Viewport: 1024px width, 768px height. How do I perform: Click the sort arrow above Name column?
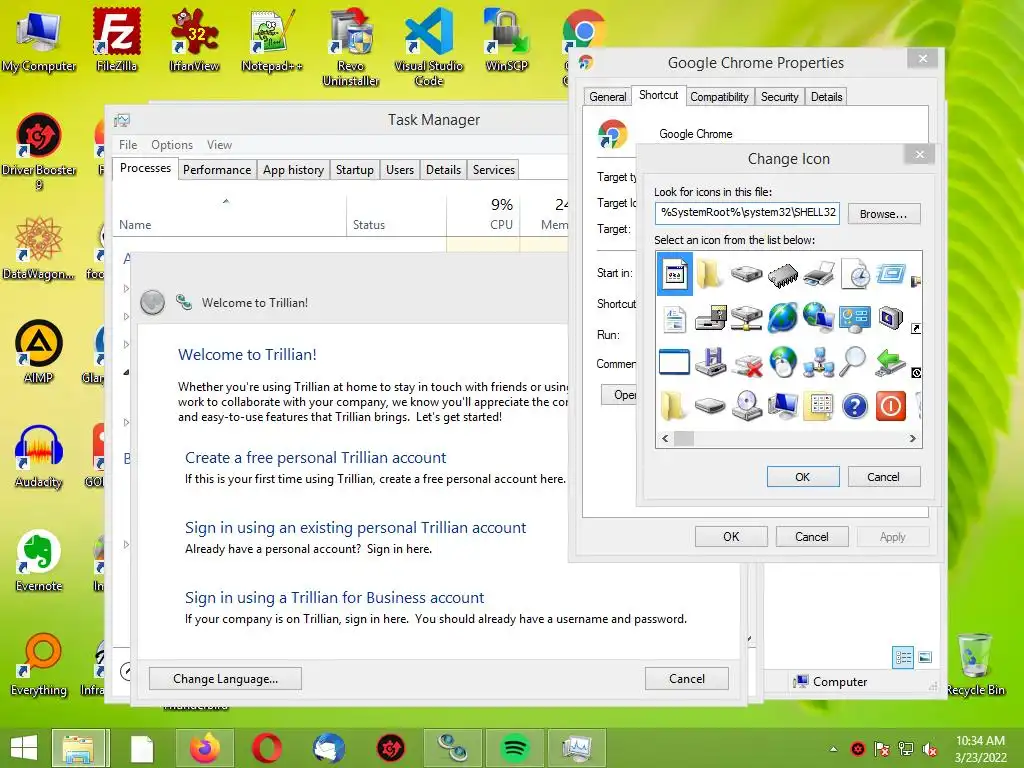(x=226, y=201)
